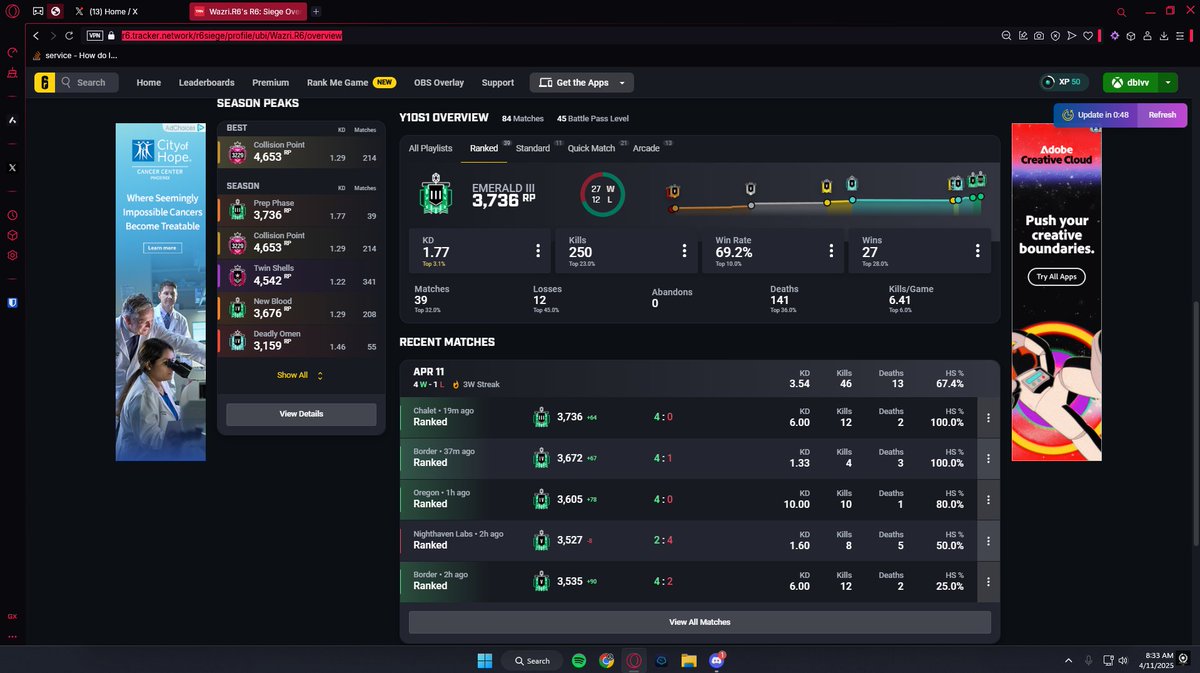Viewport: 1200px width, 673px height.
Task: Select the Ranked playlist tab
Action: (484, 148)
